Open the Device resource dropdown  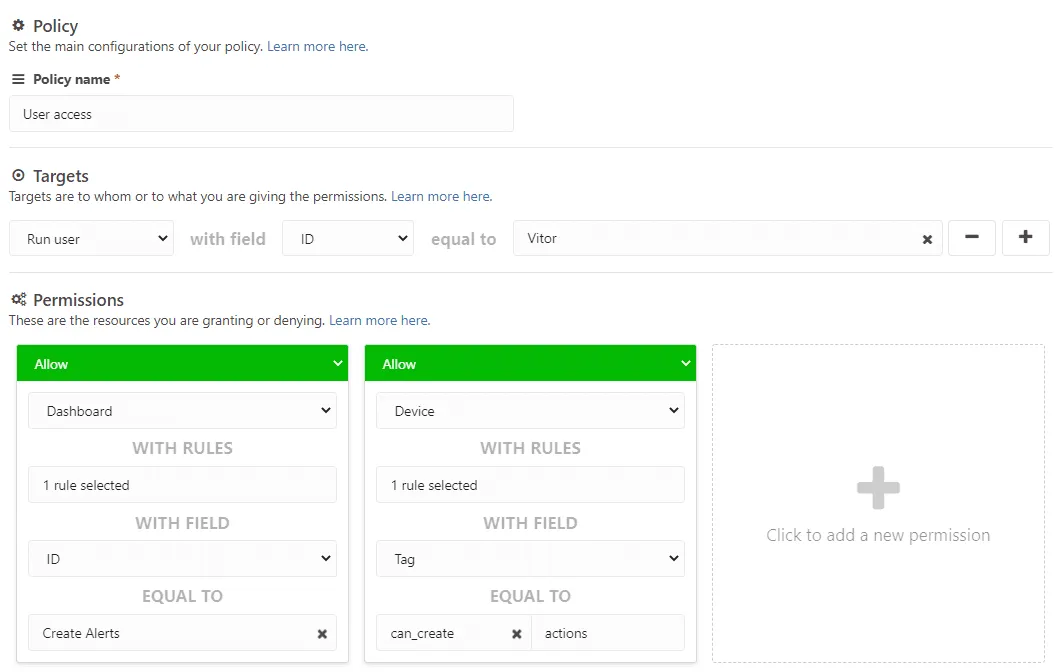coord(530,411)
